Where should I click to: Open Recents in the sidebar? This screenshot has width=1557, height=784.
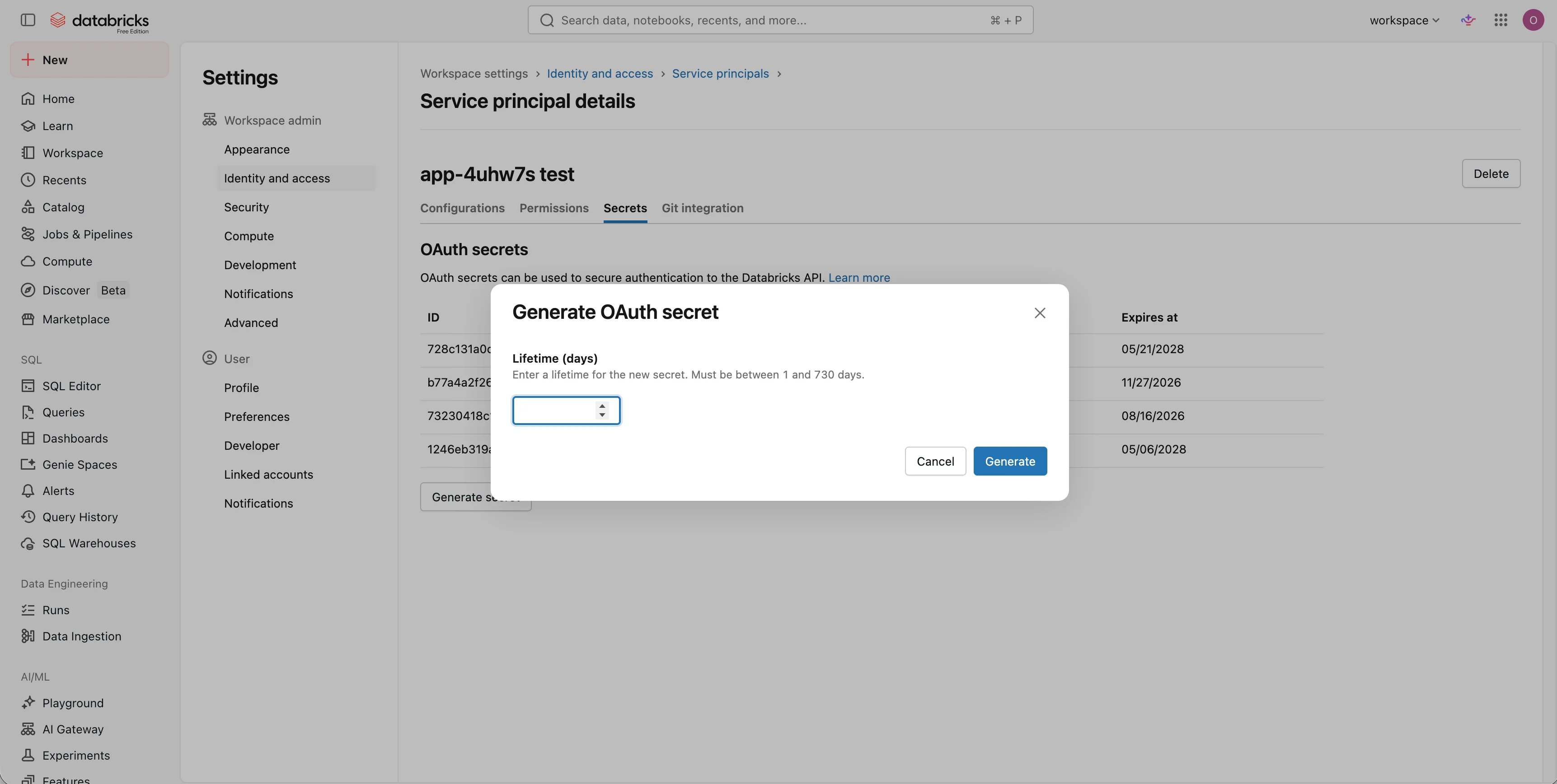89,180
